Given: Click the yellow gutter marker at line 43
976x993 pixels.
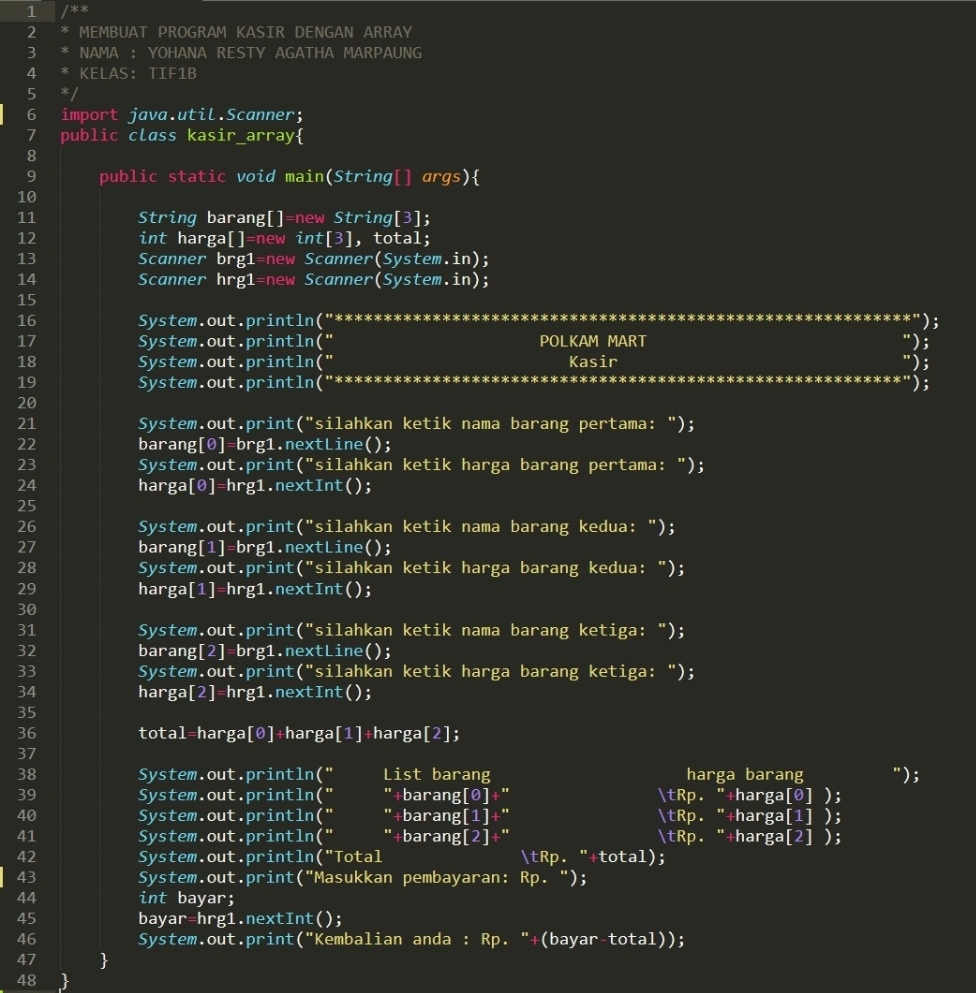Looking at the screenshot, I should point(4,877).
